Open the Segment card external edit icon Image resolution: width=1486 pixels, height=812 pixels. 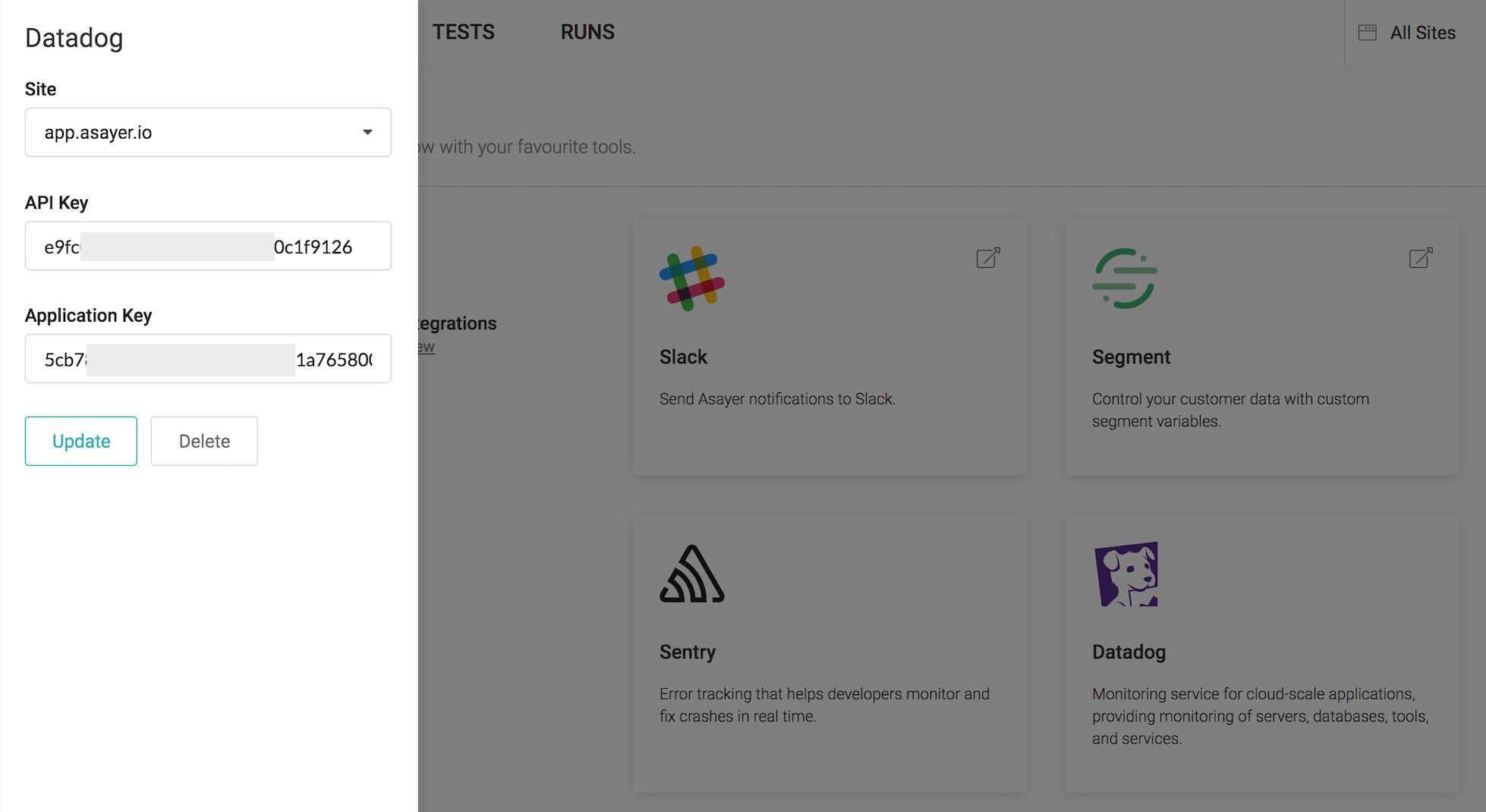coord(1420,258)
